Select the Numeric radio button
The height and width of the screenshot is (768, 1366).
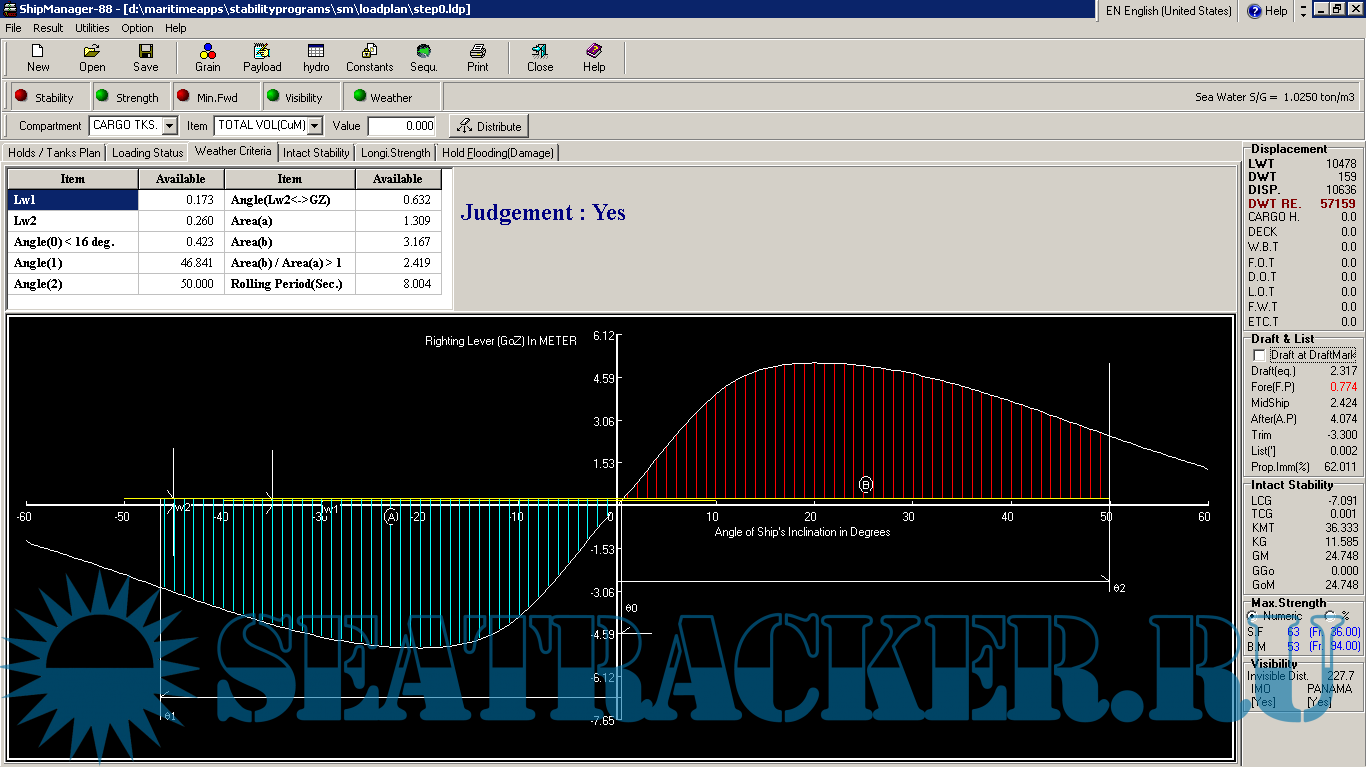[1254, 616]
